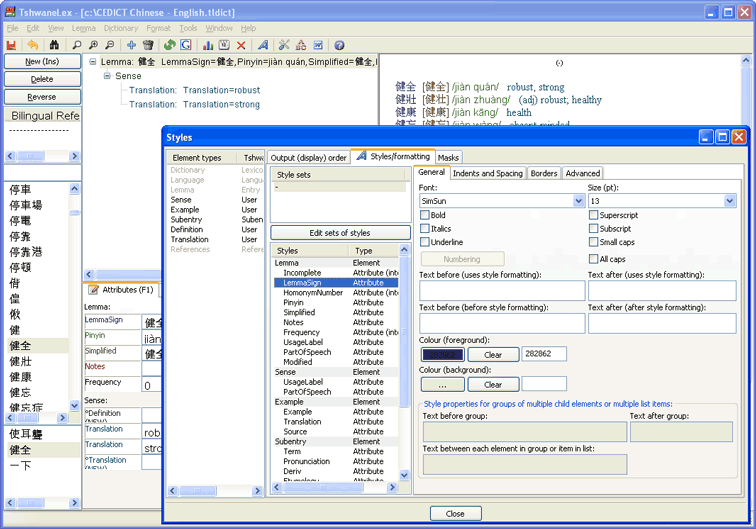Click the bar chart statistics icon
The height and width of the screenshot is (529, 756).
207,45
